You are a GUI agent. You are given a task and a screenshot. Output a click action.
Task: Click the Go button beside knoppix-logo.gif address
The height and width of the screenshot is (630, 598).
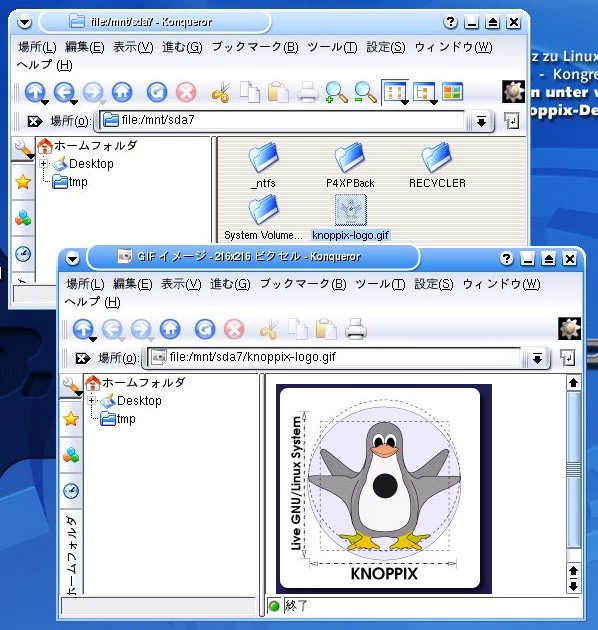click(567, 357)
